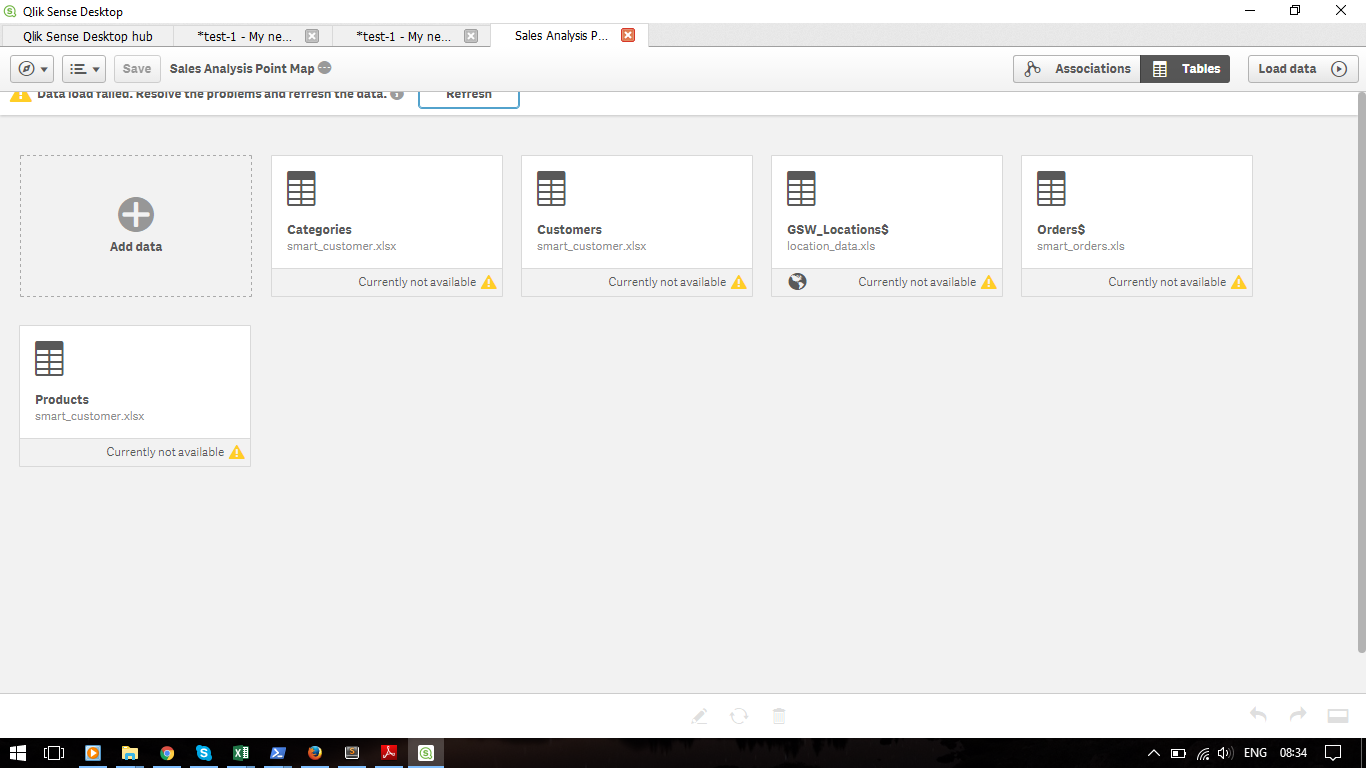
Task: Open Firefox from the taskbar
Action: pyautogui.click(x=315, y=753)
